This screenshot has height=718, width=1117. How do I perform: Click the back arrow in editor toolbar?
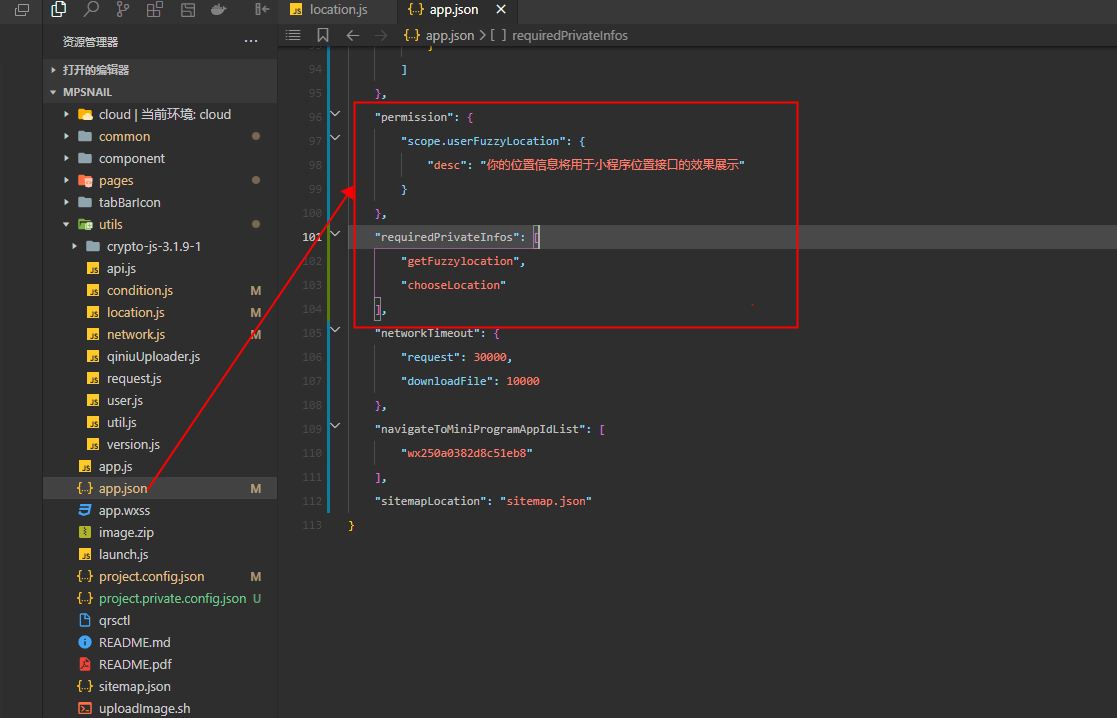[x=353, y=35]
